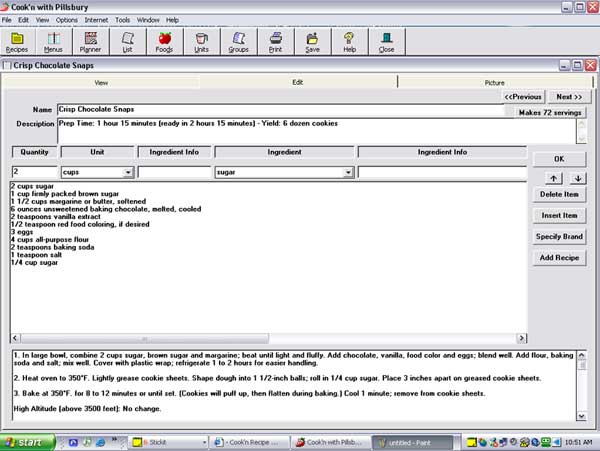This screenshot has height=451, width=600.
Task: Click the first Ingredient Info input box
Action: pyautogui.click(x=174, y=172)
